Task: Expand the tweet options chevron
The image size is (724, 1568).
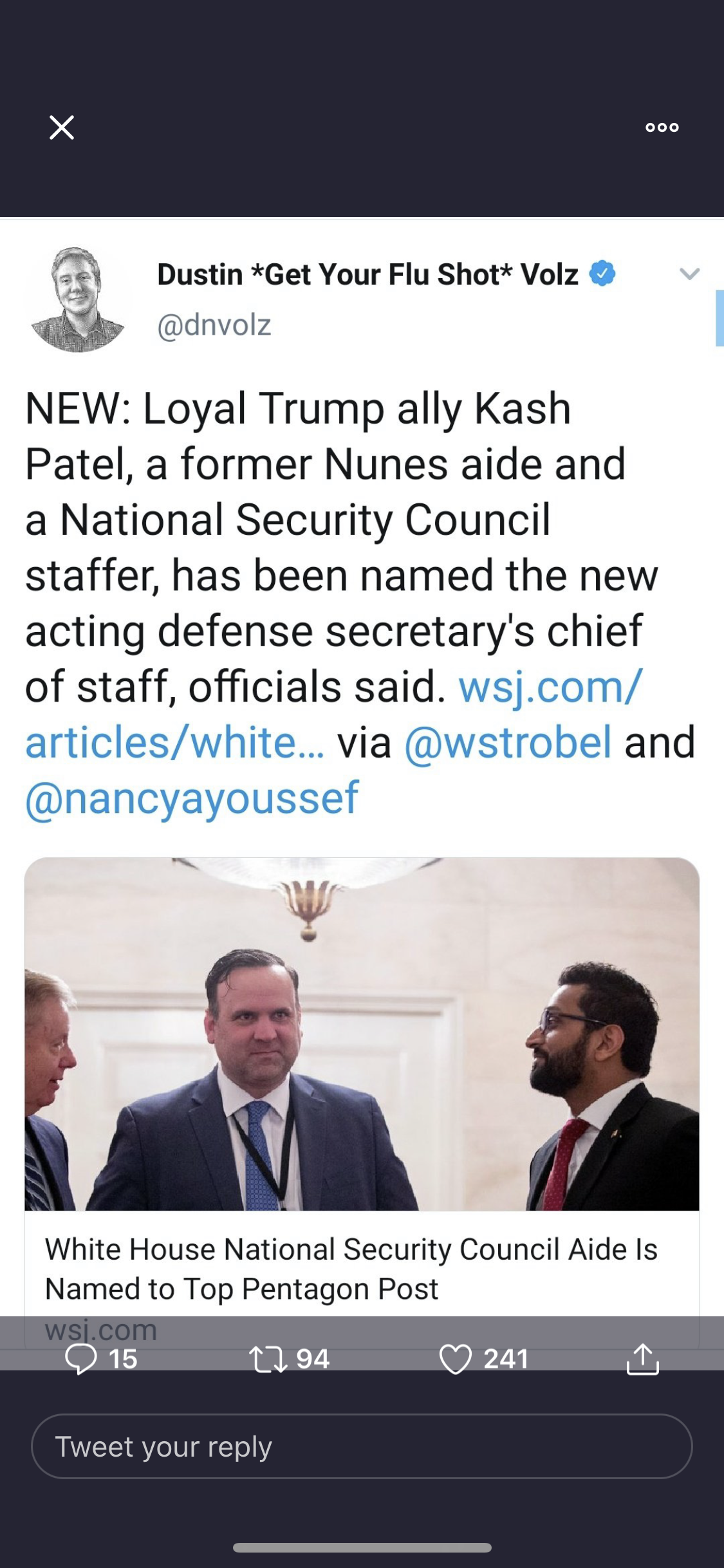Action: pos(689,274)
